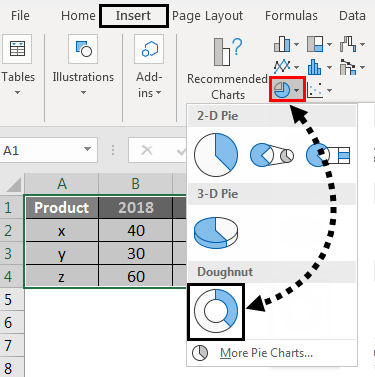Open the Data tab
Viewport: 375px width, 377px height.
point(352,16)
